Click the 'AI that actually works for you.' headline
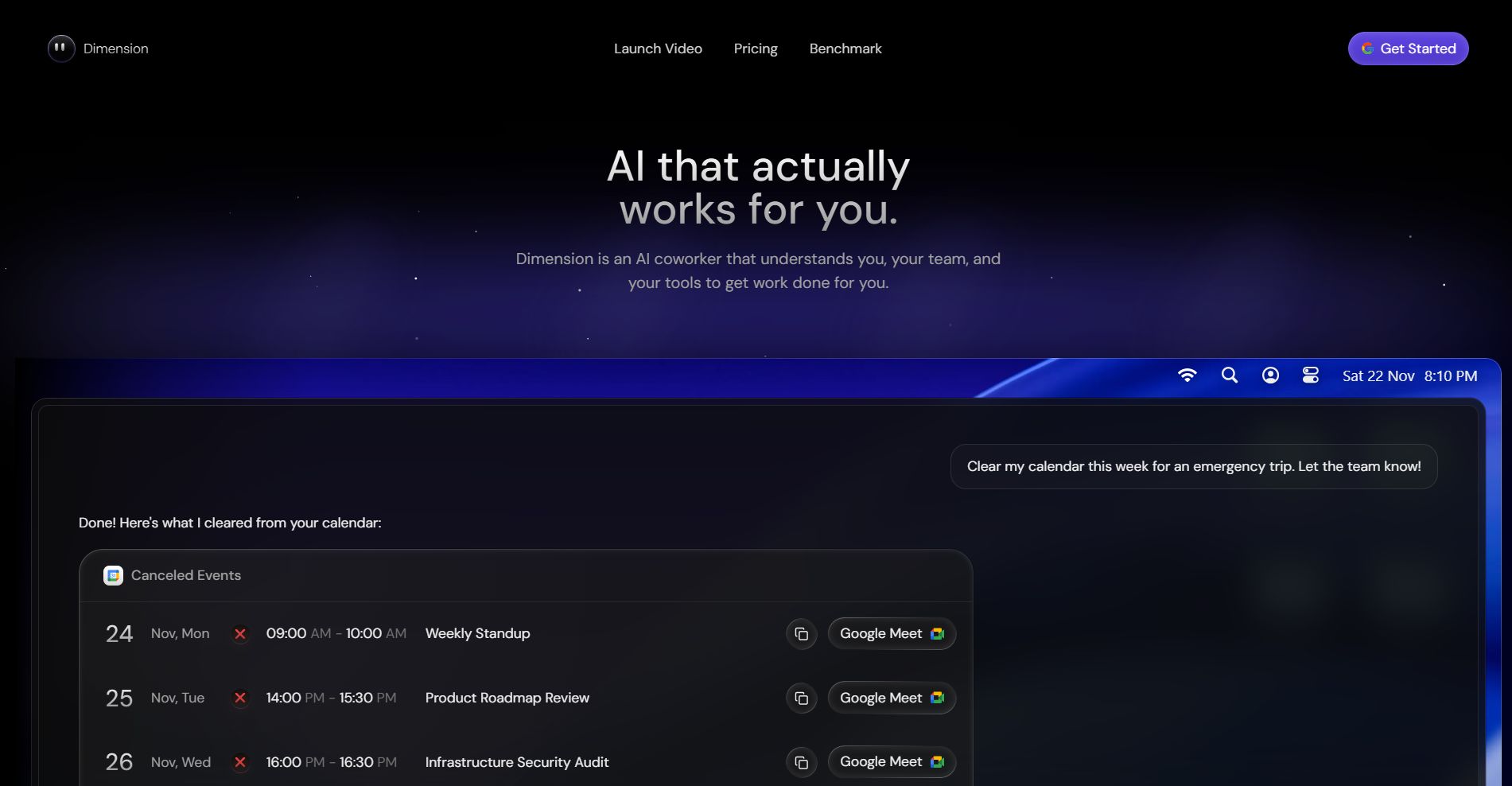Image resolution: width=1512 pixels, height=786 pixels. pos(758,188)
